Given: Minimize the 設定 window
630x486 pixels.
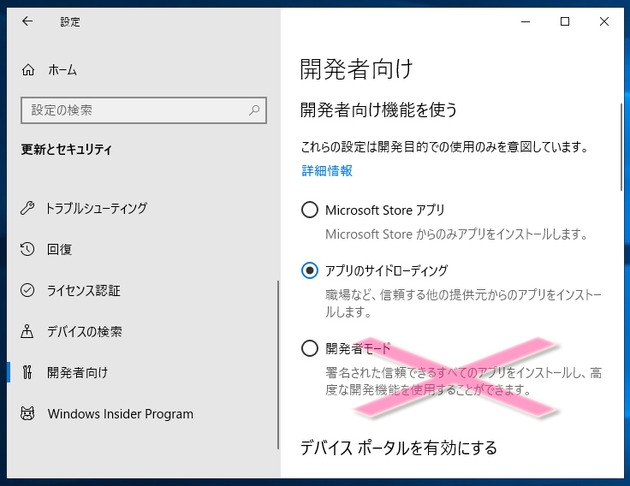Looking at the screenshot, I should tap(526, 22).
